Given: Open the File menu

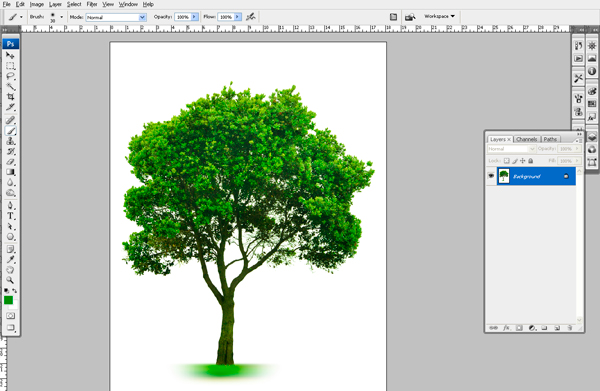Looking at the screenshot, I should pos(7,4).
